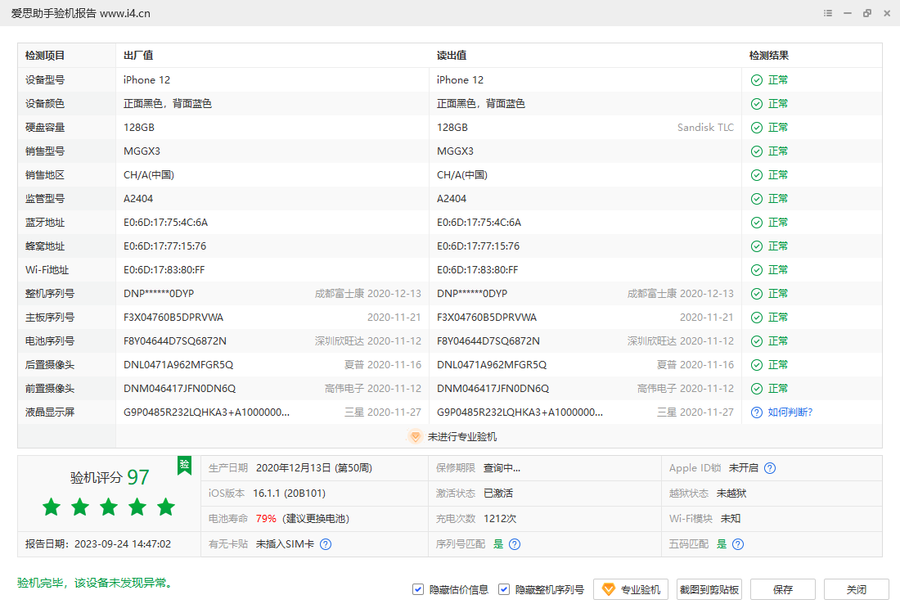This screenshot has width=900, height=613.
Task: Click the green check icon for 销售型号
Action: coord(757,152)
